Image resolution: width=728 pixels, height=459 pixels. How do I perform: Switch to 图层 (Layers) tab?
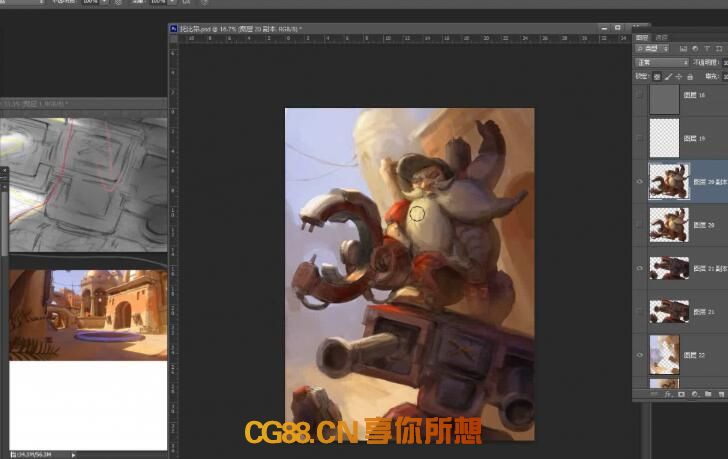tap(642, 38)
